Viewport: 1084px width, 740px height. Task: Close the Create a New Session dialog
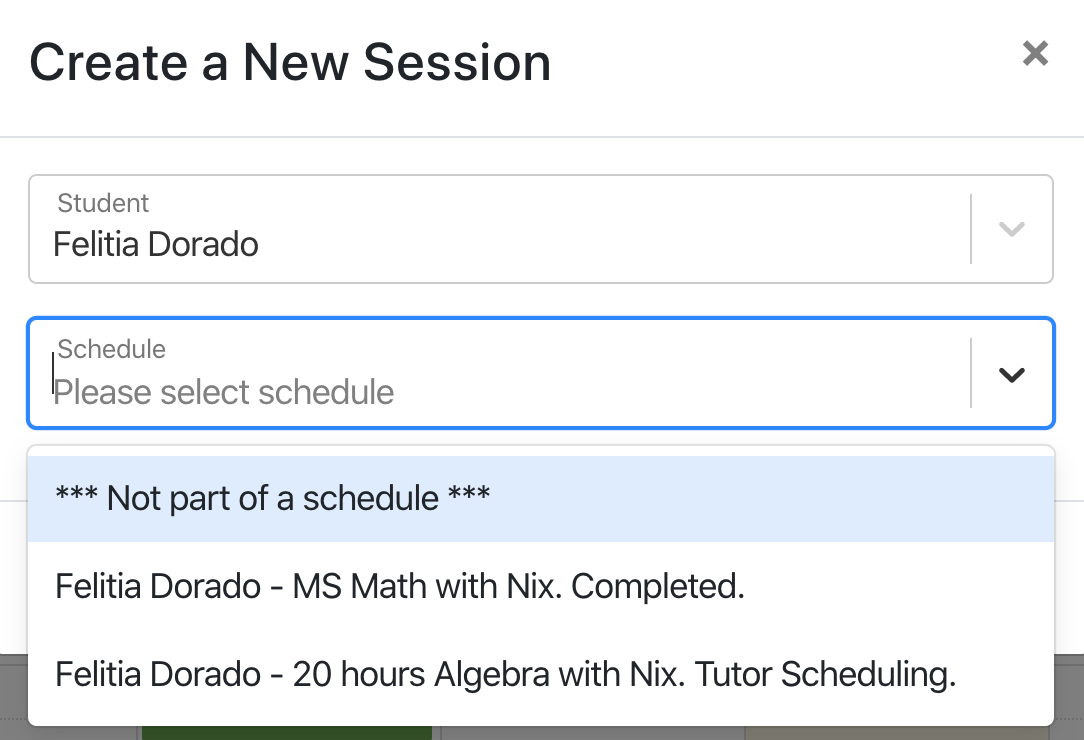tap(1035, 54)
